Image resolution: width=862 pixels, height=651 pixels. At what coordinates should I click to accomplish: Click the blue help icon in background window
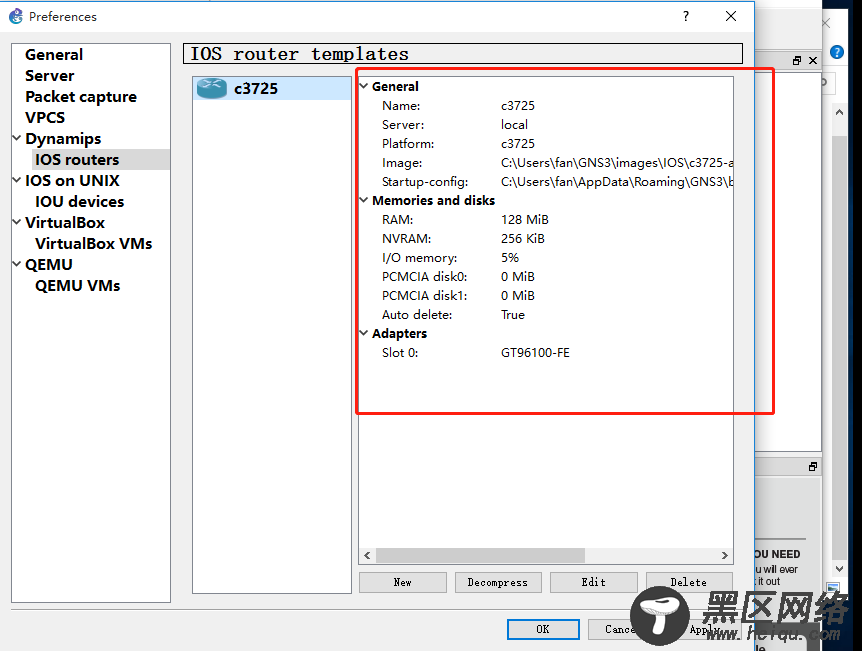[837, 52]
